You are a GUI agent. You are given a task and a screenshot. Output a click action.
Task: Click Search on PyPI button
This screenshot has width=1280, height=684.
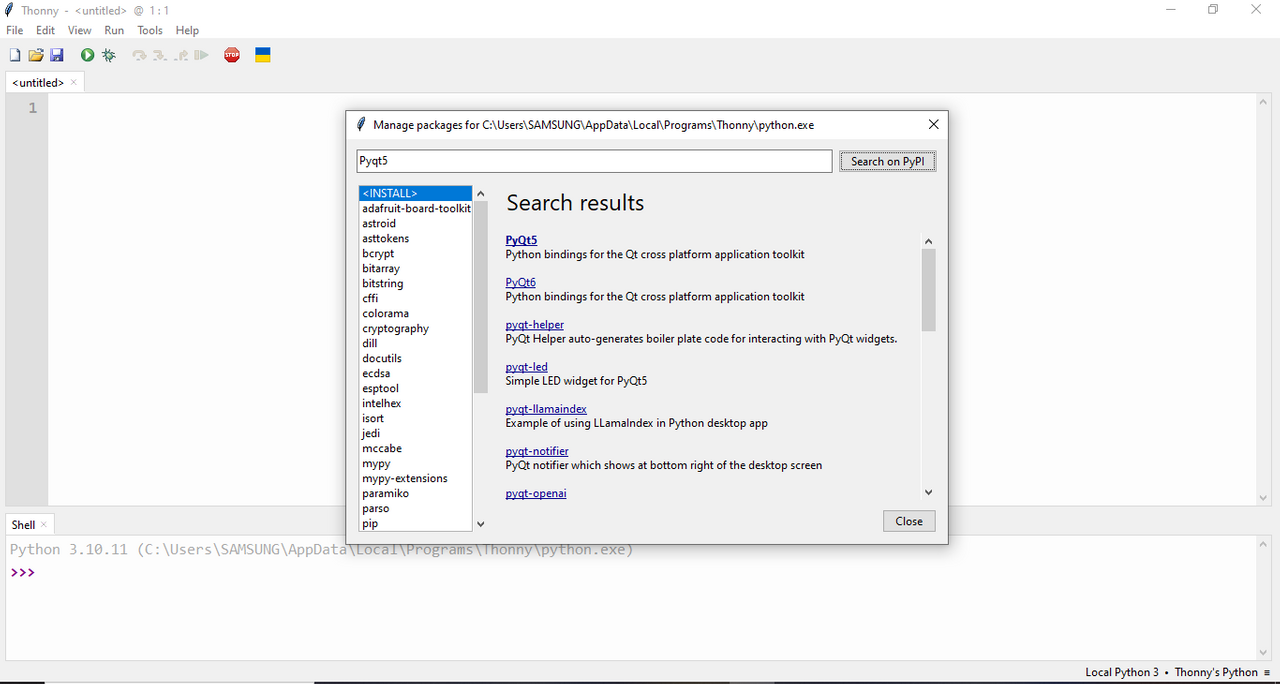coord(888,161)
